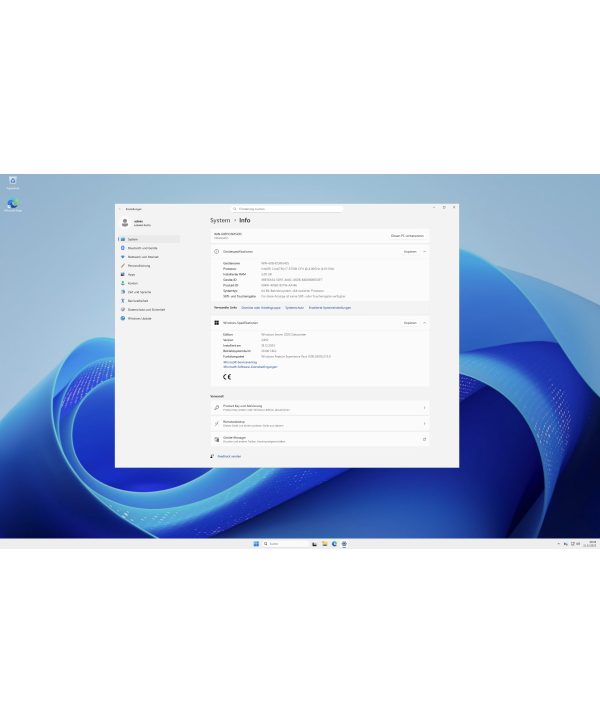Open Barrierefreiheit settings
This screenshot has height=723, width=600.
click(149, 301)
